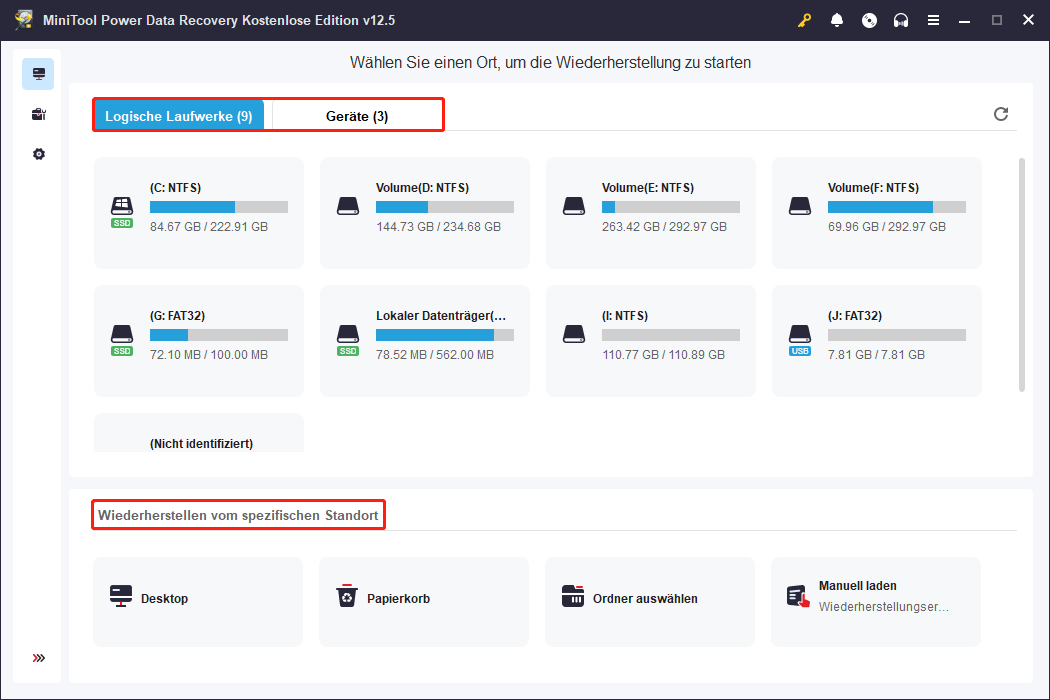
Task: Click the J: FAT32 USB drive icon
Action: click(800, 340)
